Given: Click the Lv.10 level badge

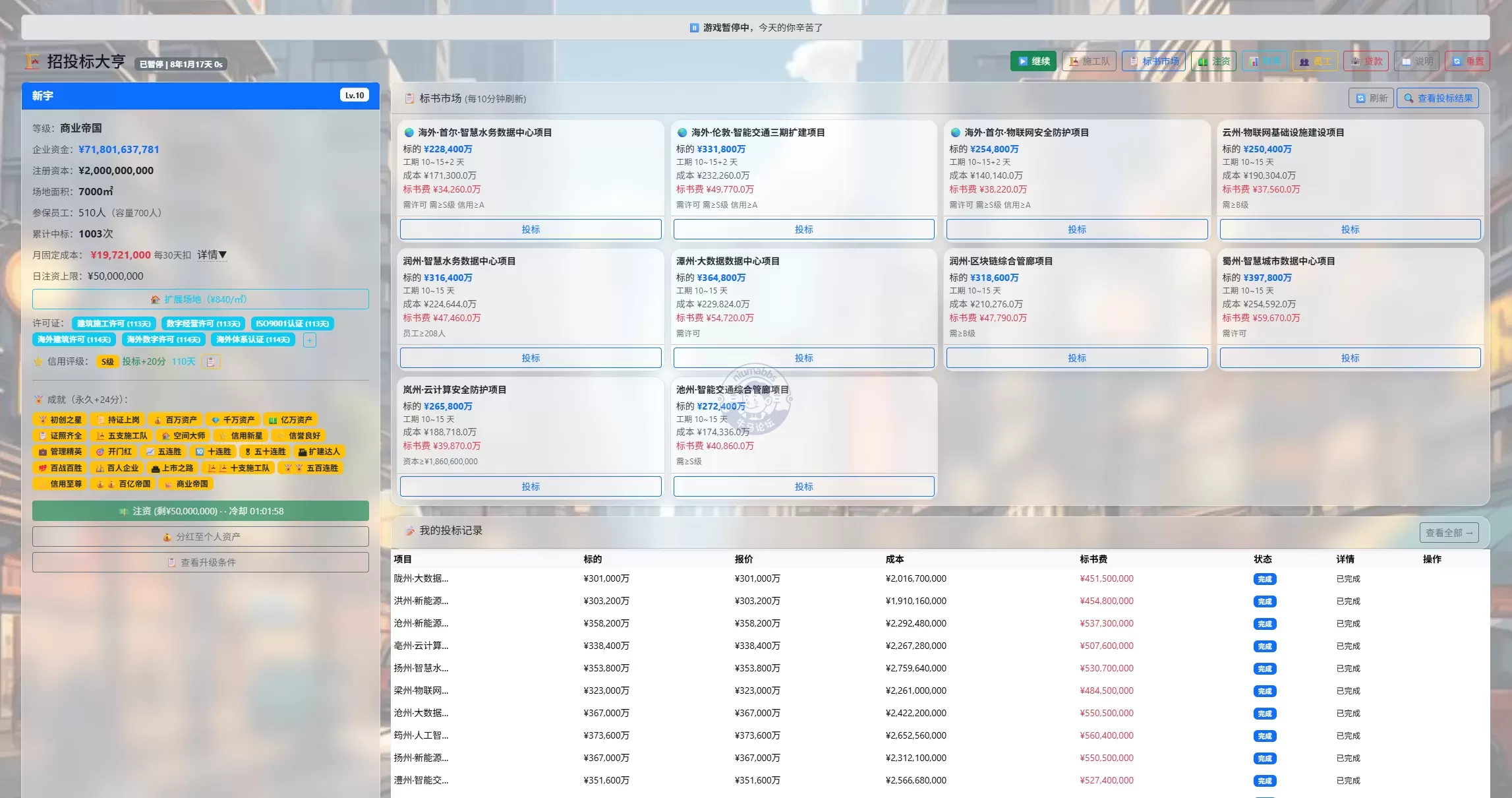Looking at the screenshot, I should [355, 96].
